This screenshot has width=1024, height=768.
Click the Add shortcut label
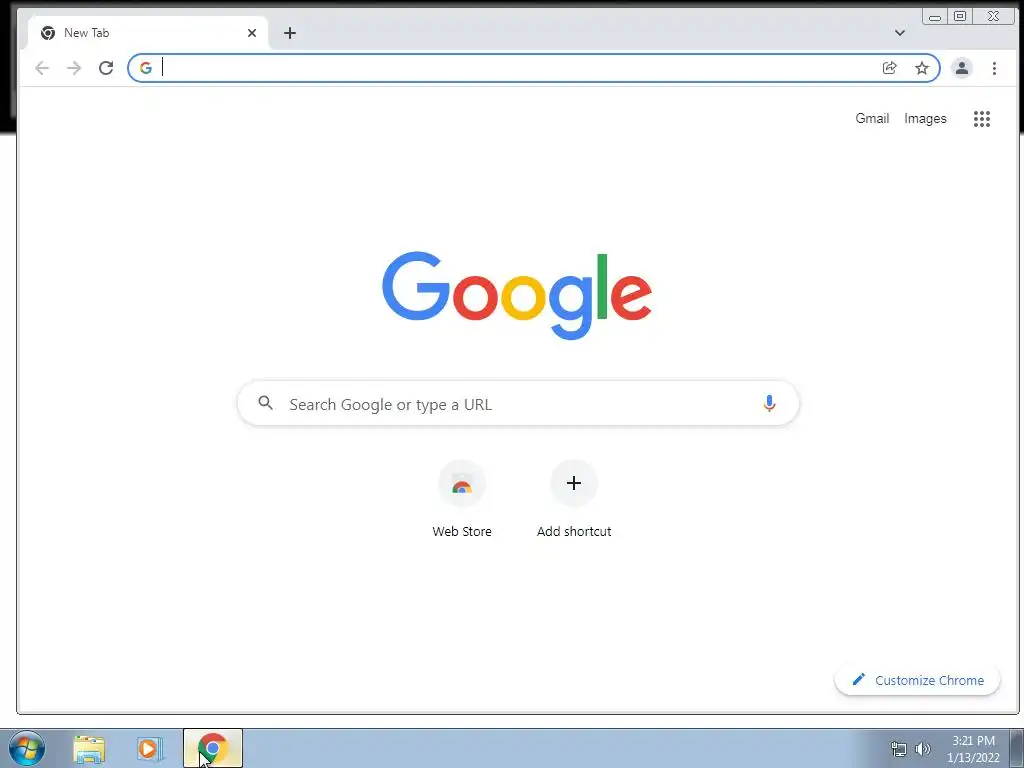(574, 532)
